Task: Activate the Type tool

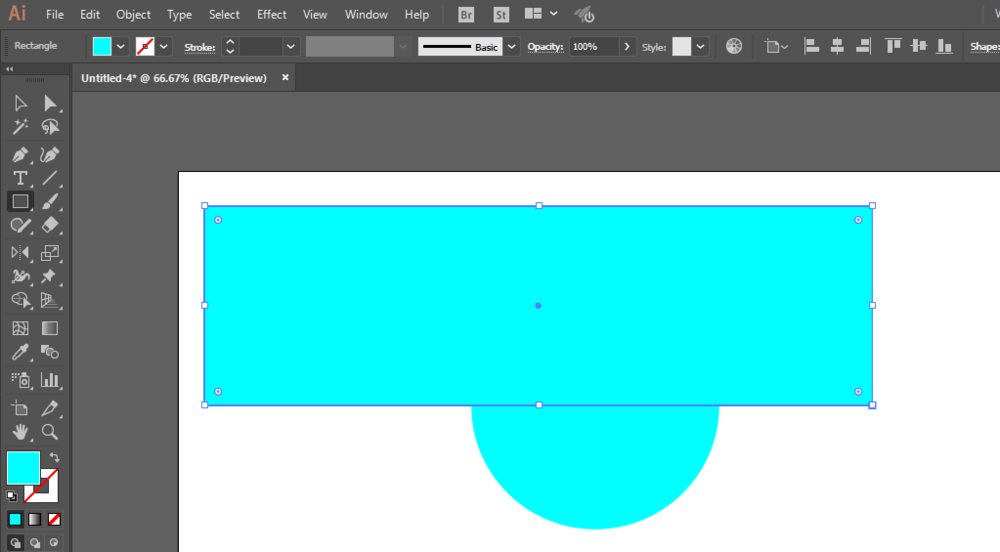Action: 20,178
